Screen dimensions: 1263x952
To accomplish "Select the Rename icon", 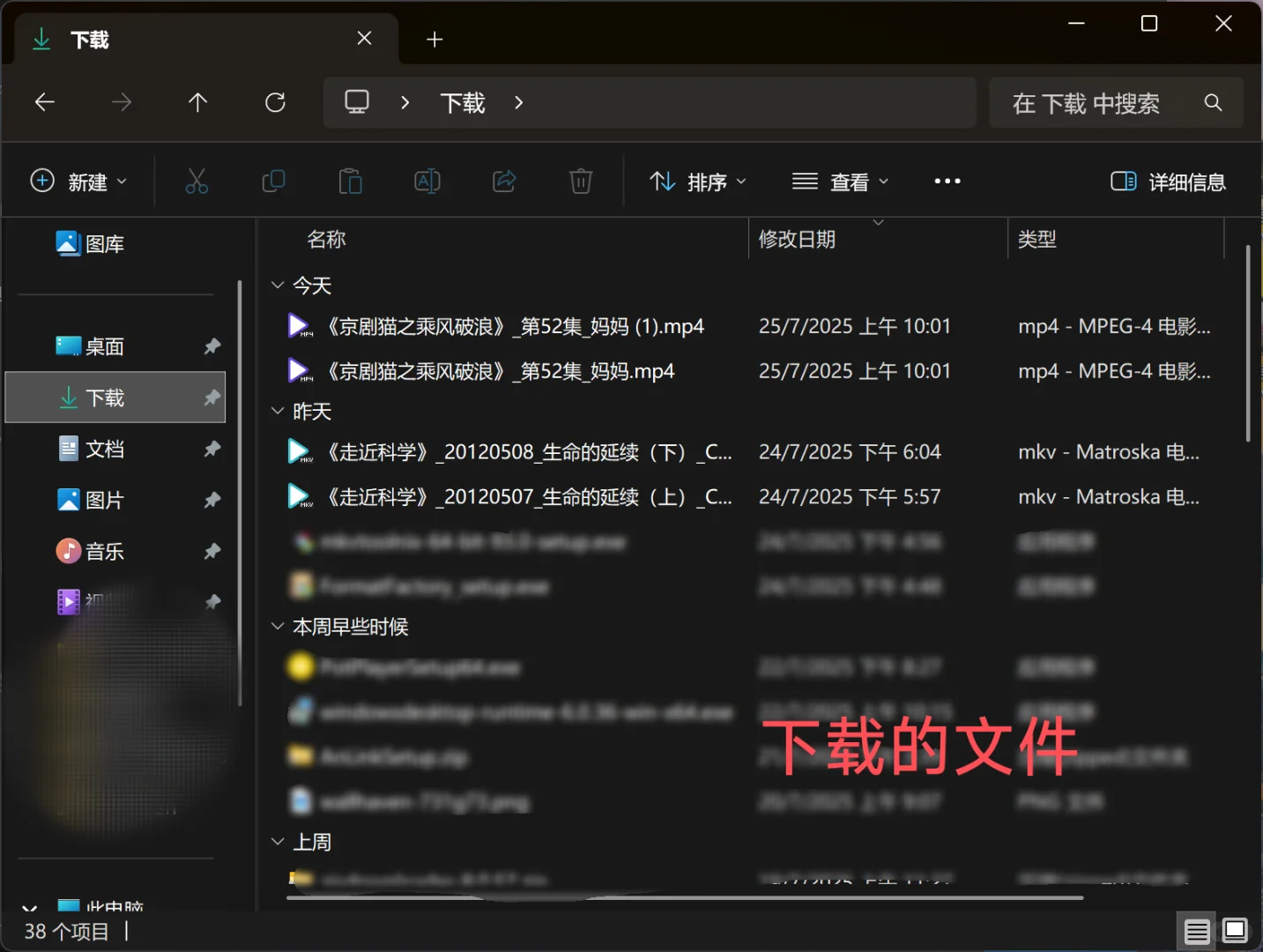I will pos(427,181).
